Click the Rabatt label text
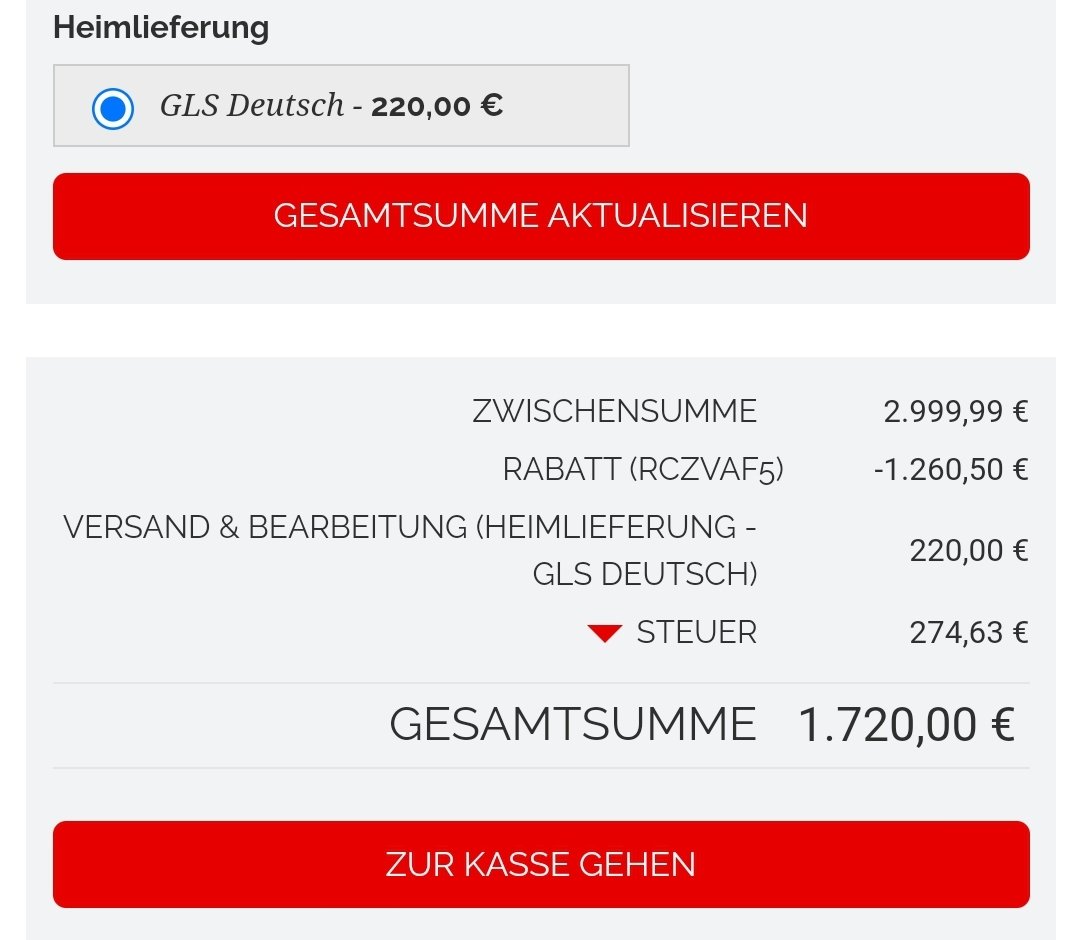 (561, 469)
